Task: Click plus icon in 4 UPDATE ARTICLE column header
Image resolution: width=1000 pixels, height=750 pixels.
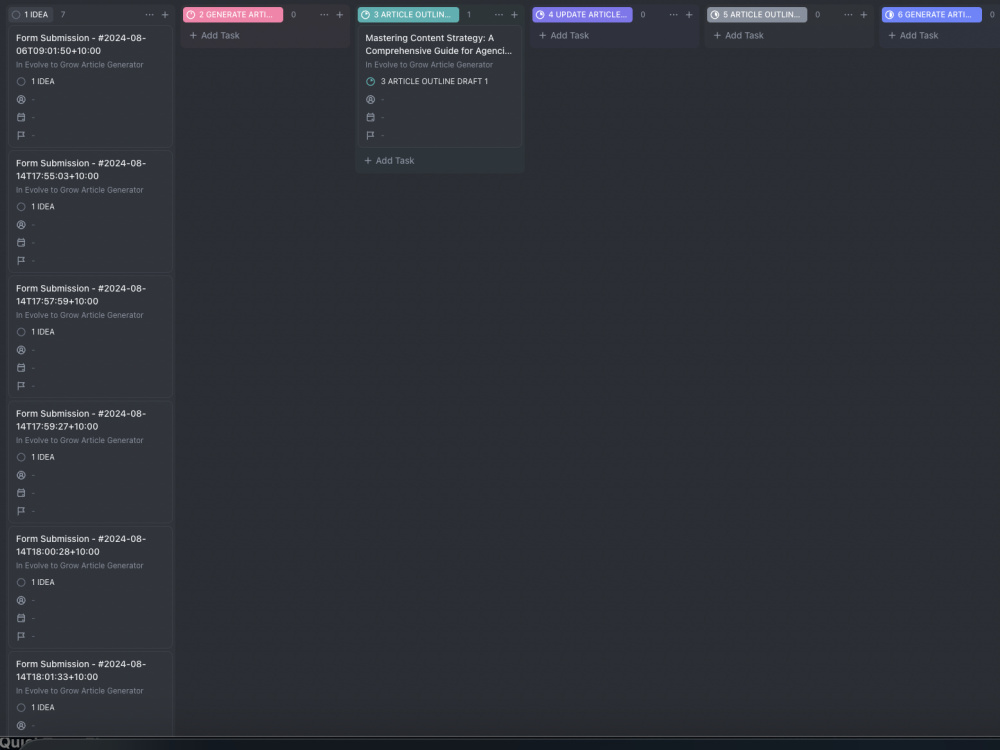Action: (x=689, y=15)
